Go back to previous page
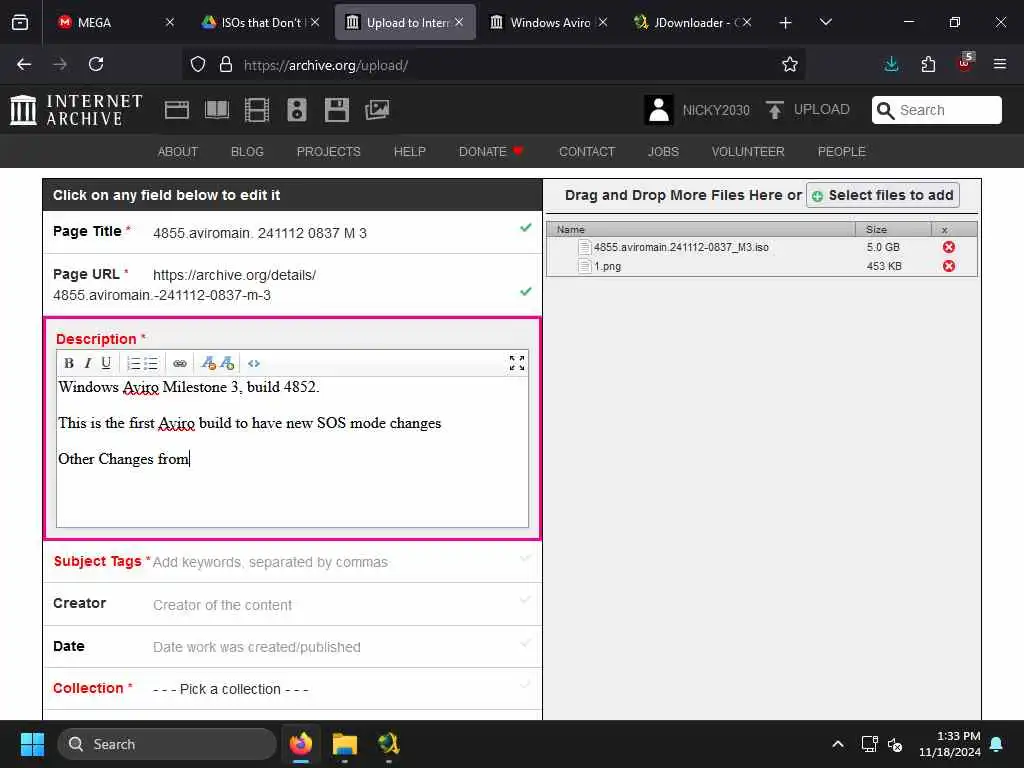This screenshot has width=1024, height=768. coord(24,64)
